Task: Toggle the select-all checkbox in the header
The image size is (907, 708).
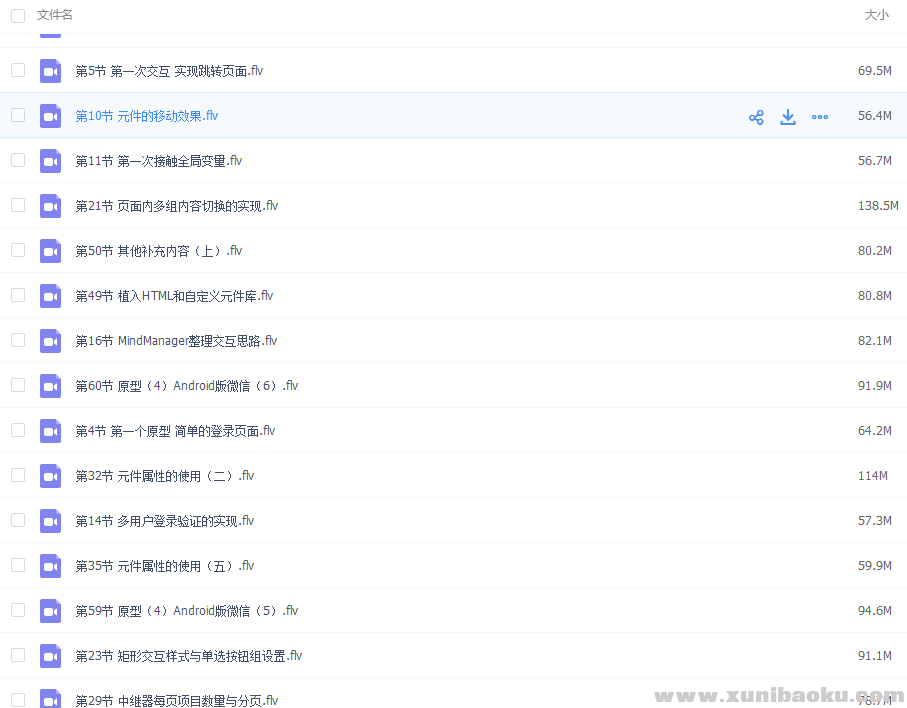Action: pos(17,15)
